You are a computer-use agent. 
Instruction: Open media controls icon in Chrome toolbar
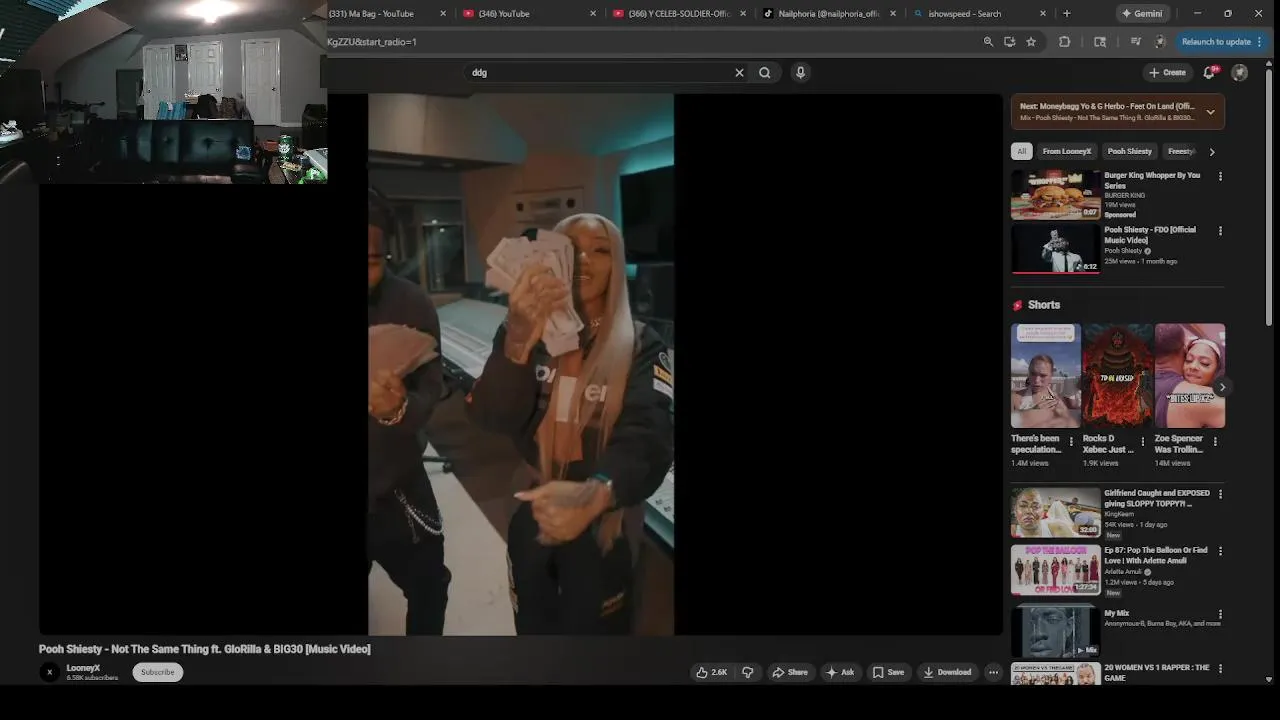[x=1135, y=42]
